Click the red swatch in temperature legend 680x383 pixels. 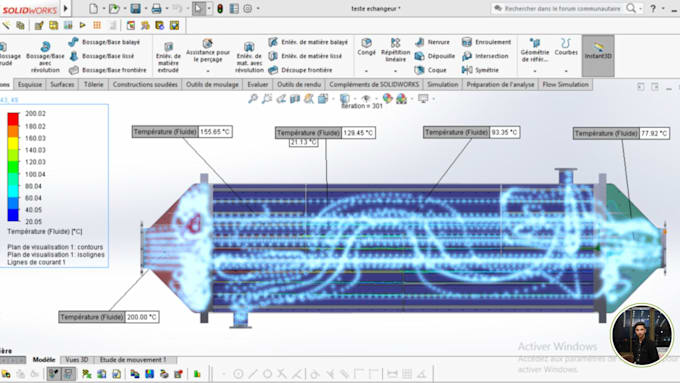(x=13, y=119)
